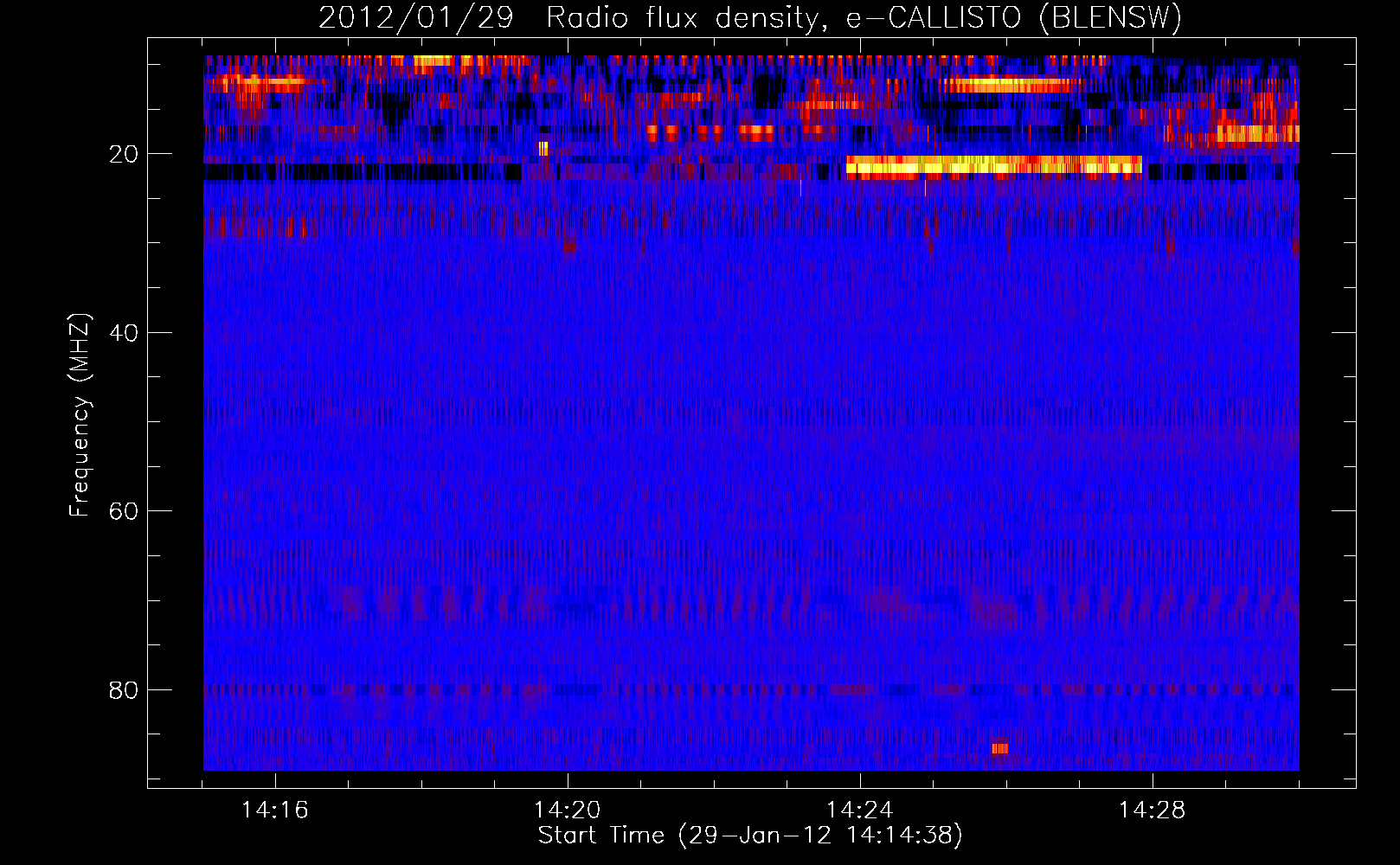Click the 14:28 time tick label

(1152, 811)
